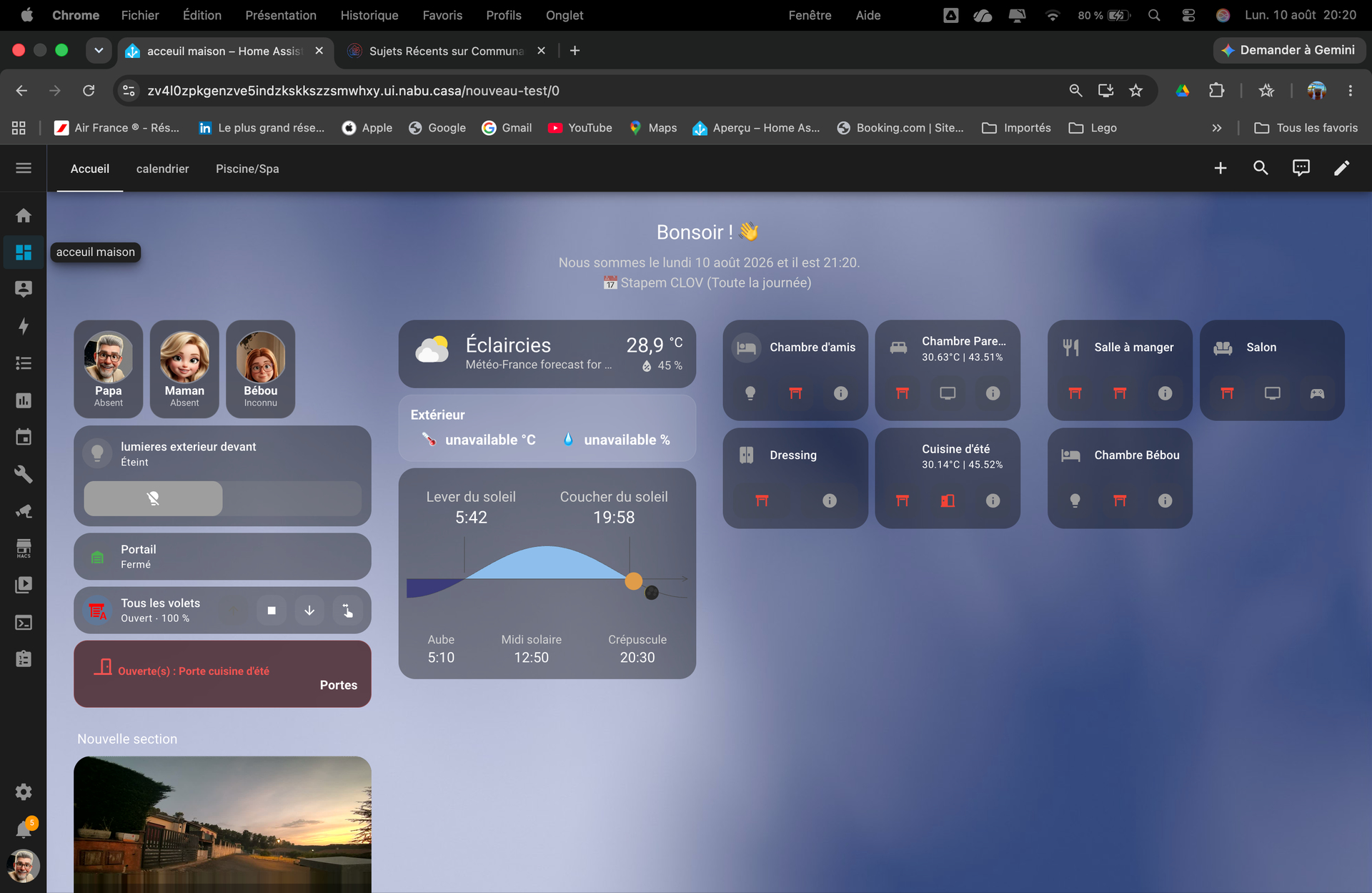Click the notifications bell in sidebar
The width and height of the screenshot is (1372, 893).
pyautogui.click(x=24, y=829)
